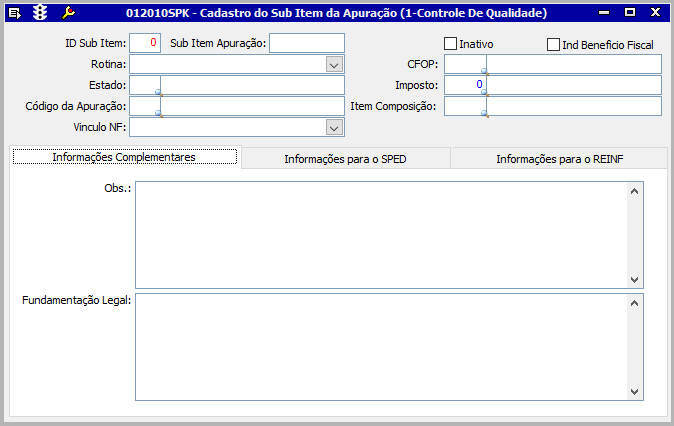Maximize the Cadastro do Sub Item window

(x=630, y=12)
